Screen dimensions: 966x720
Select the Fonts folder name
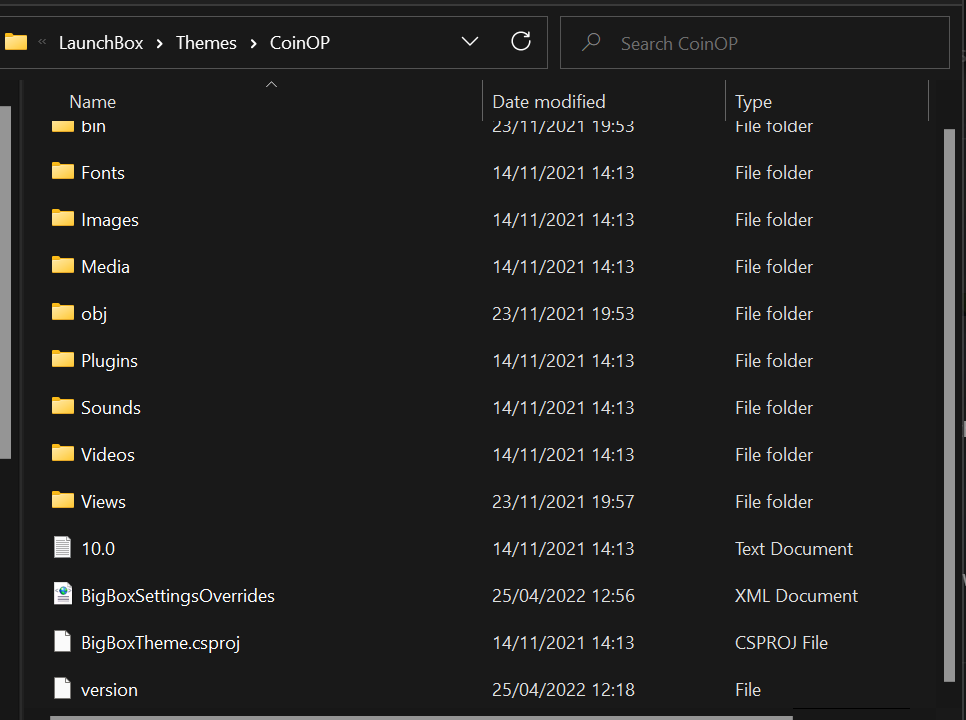(x=103, y=172)
